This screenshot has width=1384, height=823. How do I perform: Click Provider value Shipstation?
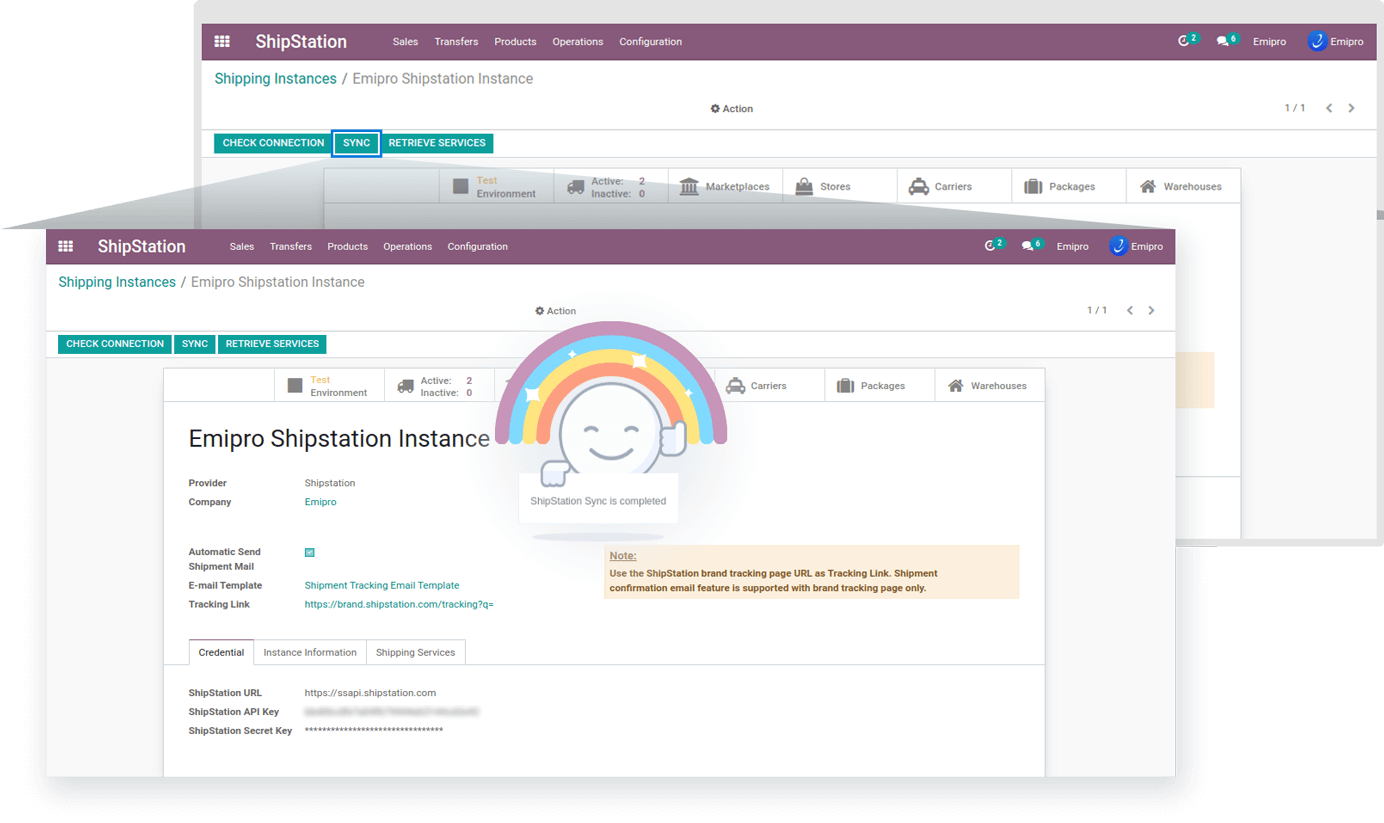tap(330, 483)
